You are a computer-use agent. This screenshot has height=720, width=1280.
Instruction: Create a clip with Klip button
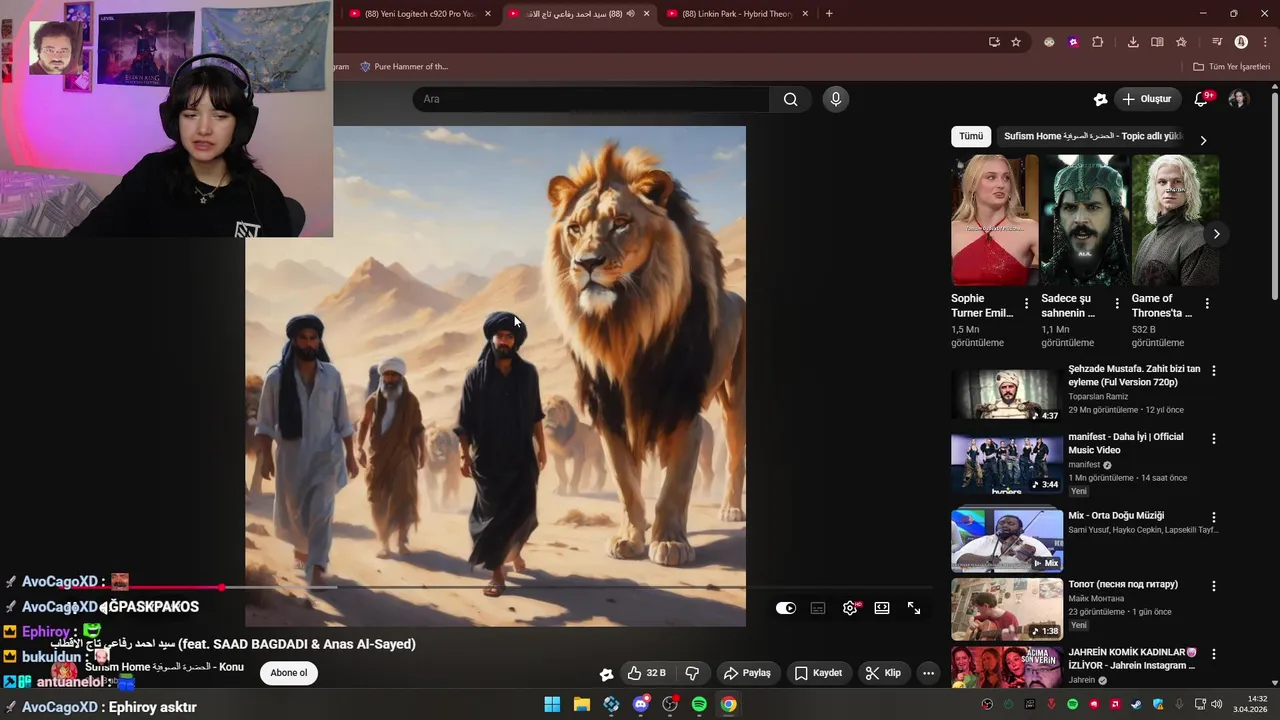(883, 673)
